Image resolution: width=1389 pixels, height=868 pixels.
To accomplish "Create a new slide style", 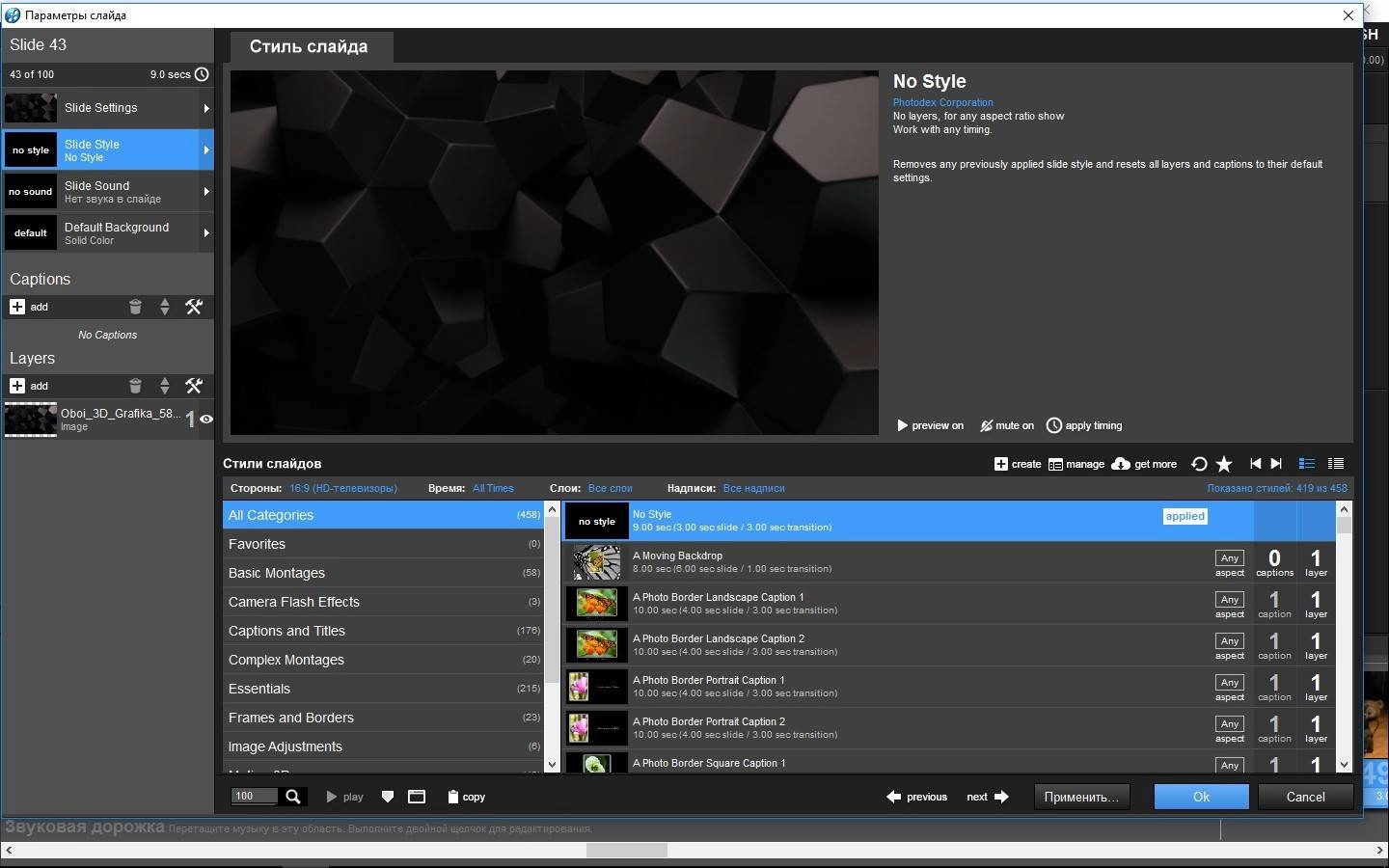I will tap(1018, 464).
